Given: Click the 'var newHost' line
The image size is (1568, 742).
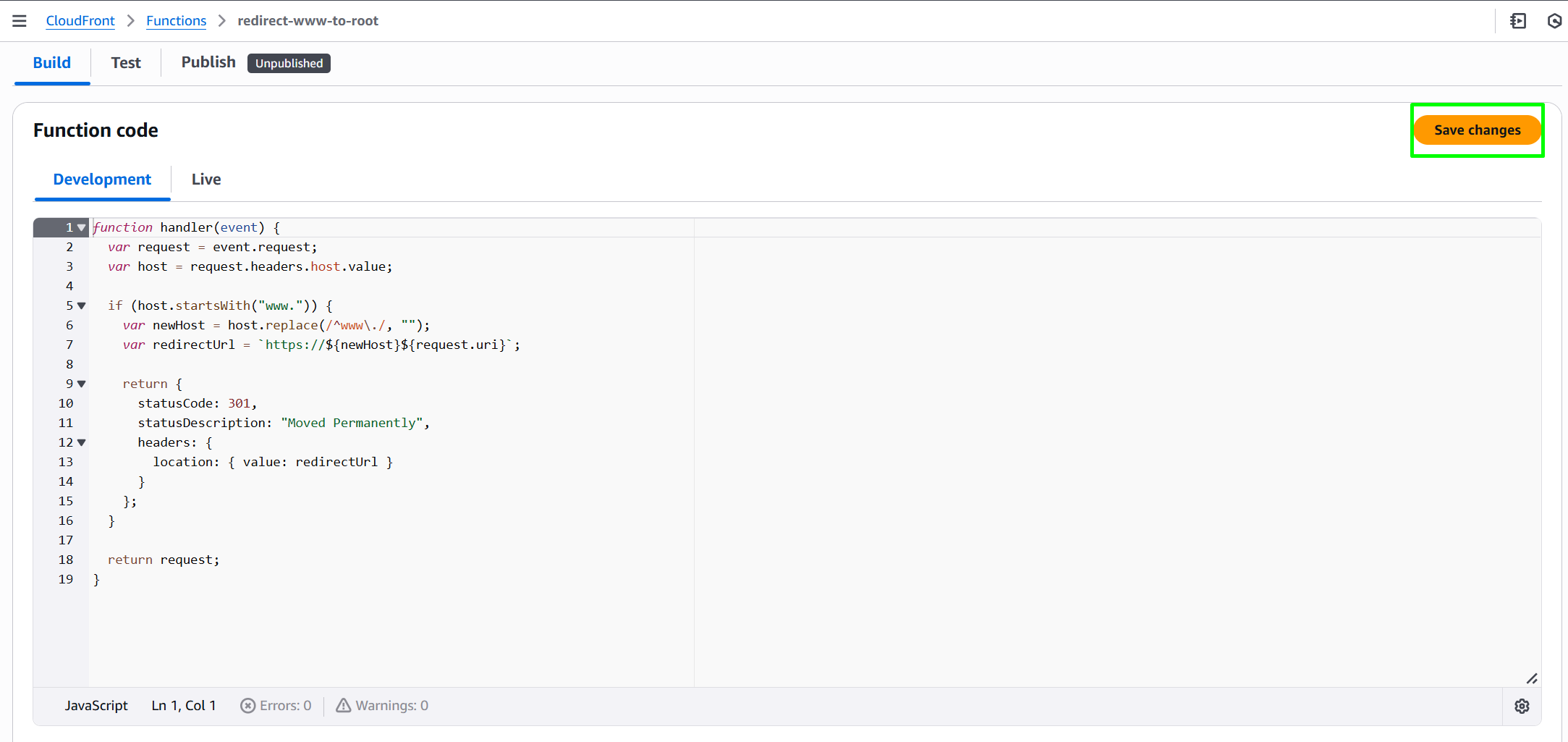Looking at the screenshot, I should tap(276, 325).
